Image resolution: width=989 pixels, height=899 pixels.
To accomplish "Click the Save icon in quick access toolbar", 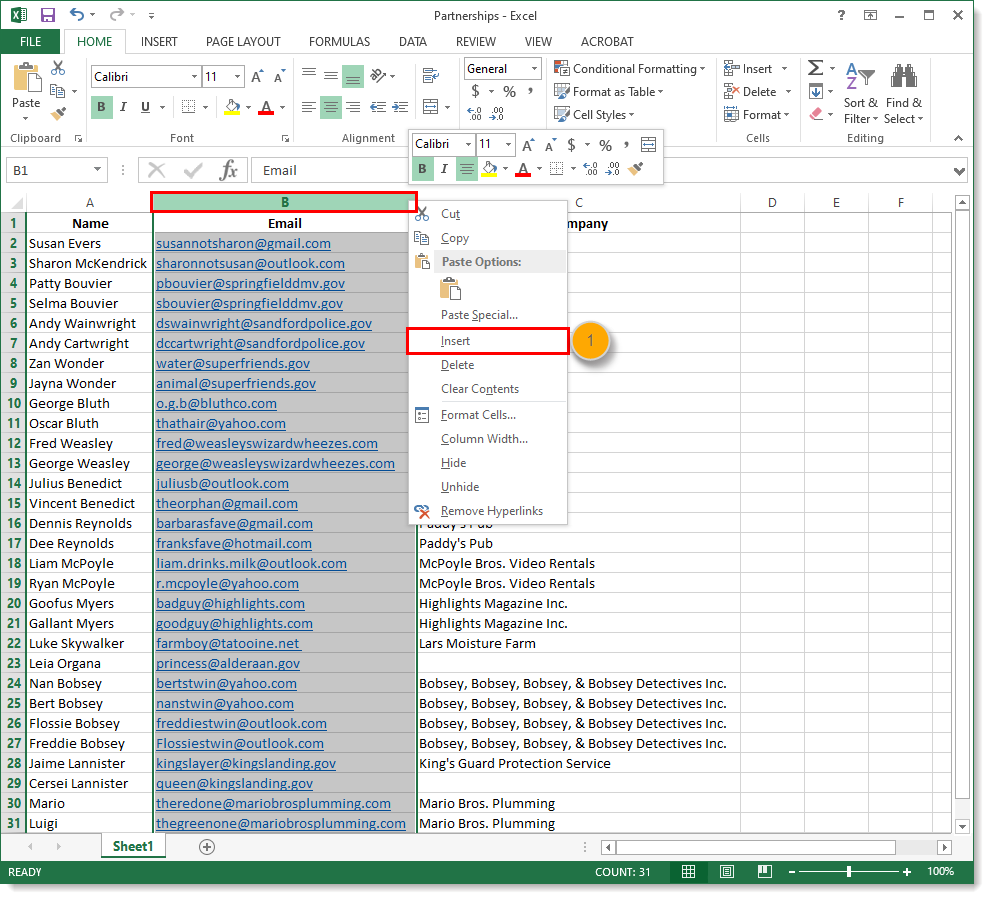I will point(48,15).
